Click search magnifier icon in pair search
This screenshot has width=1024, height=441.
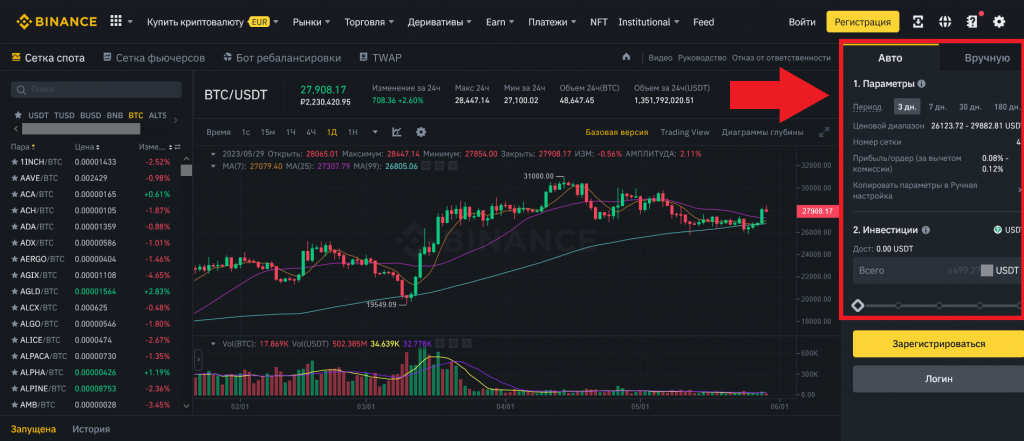pos(22,89)
